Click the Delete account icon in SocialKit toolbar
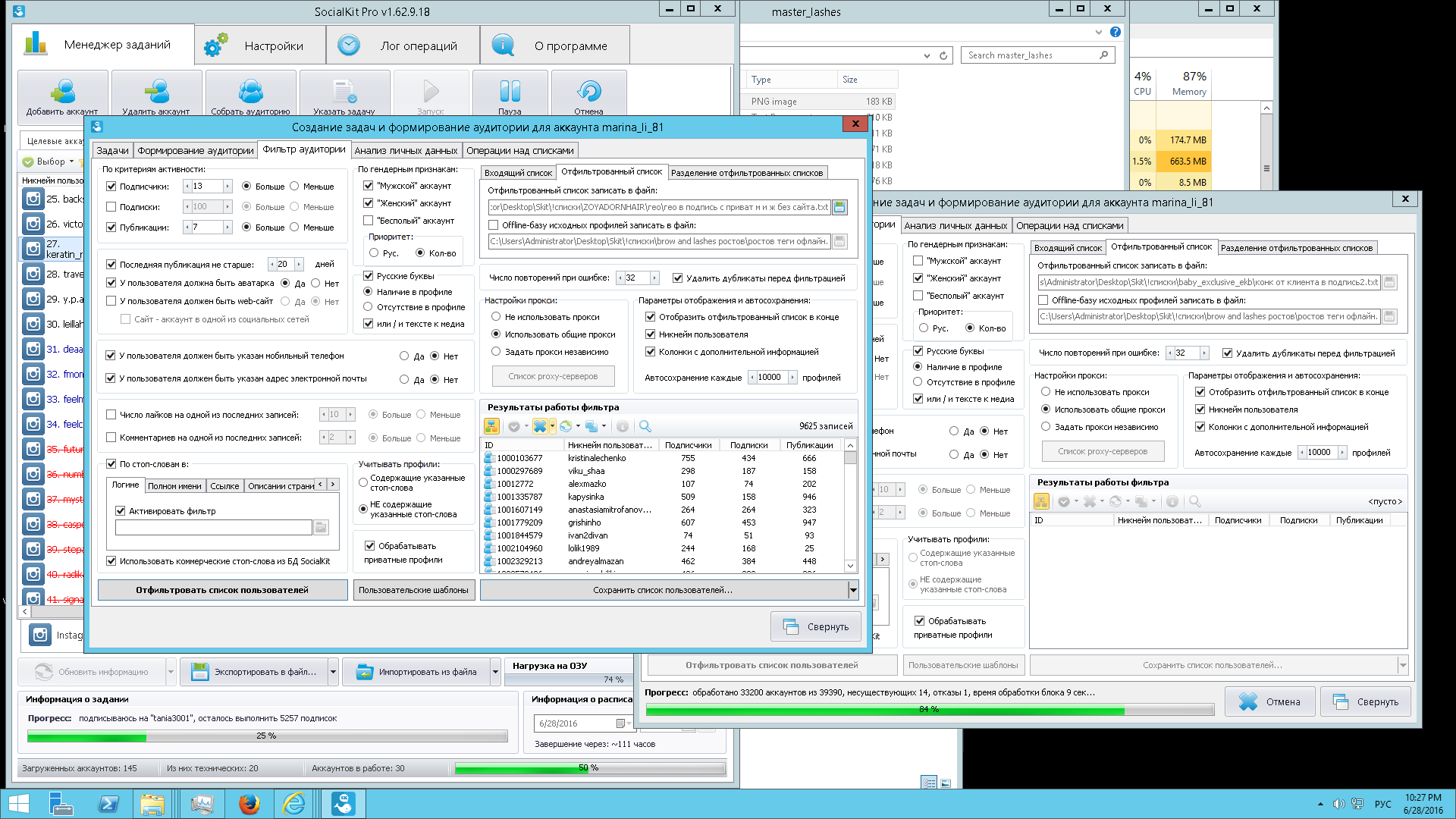This screenshot has height=819, width=1456. coord(156,91)
